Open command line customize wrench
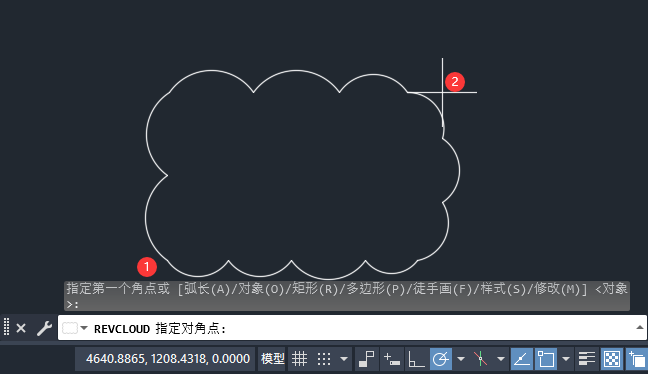This screenshot has height=374, width=648. pos(44,329)
